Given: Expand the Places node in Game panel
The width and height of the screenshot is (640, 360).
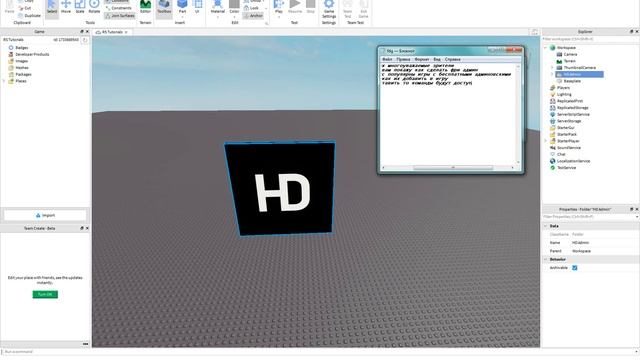Looking at the screenshot, I should pos(4,81).
